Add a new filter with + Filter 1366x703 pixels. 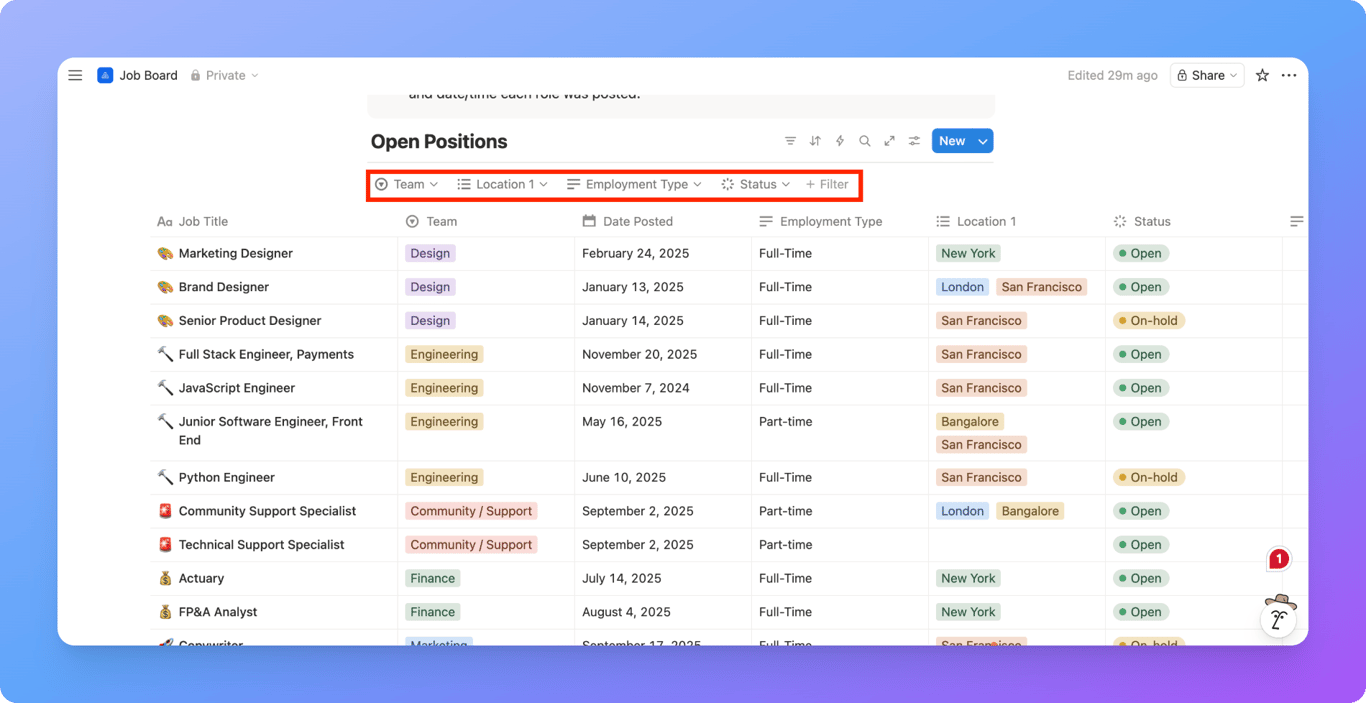click(x=827, y=184)
